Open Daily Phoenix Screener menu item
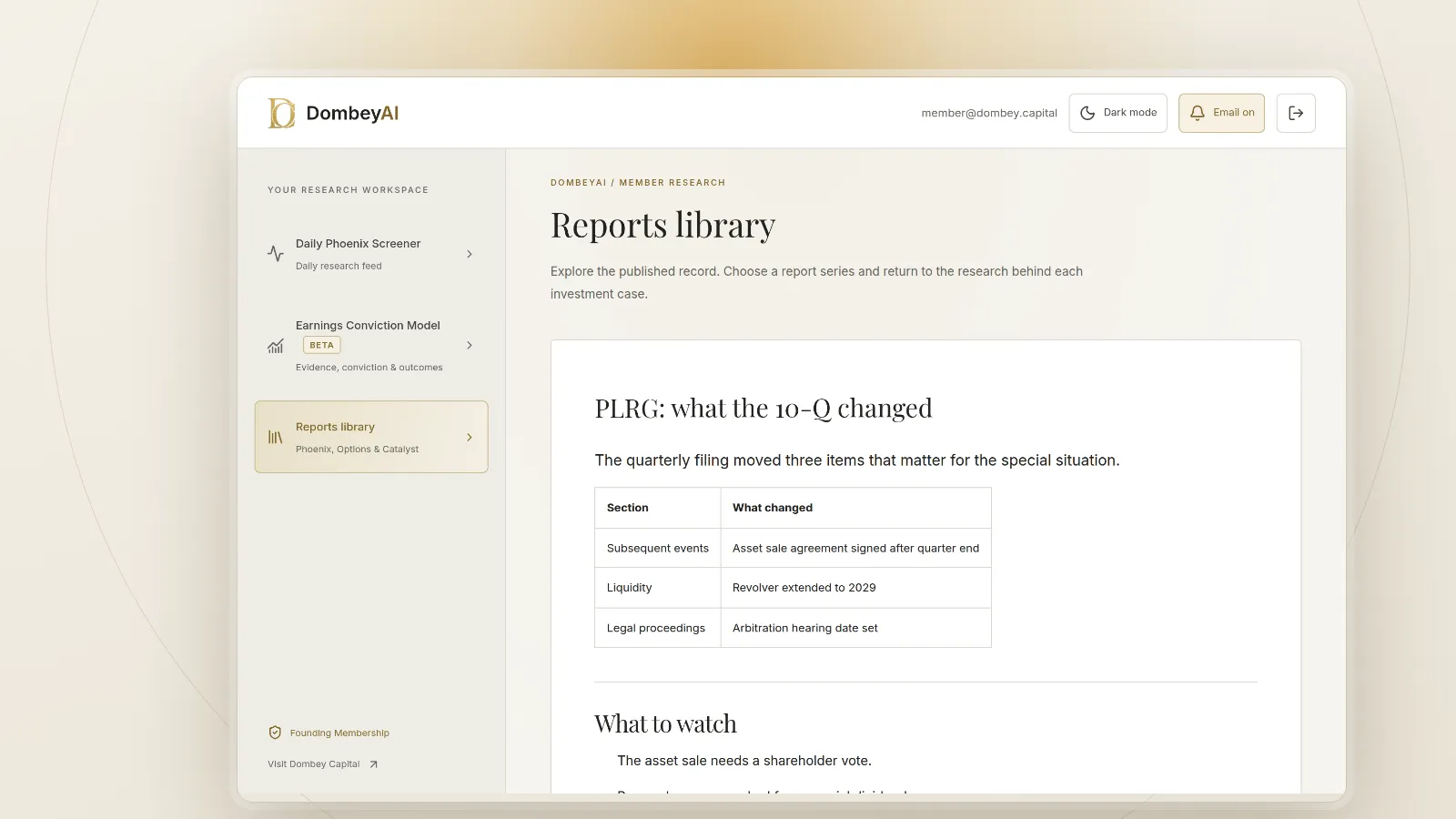The image size is (1456, 819). point(371,254)
